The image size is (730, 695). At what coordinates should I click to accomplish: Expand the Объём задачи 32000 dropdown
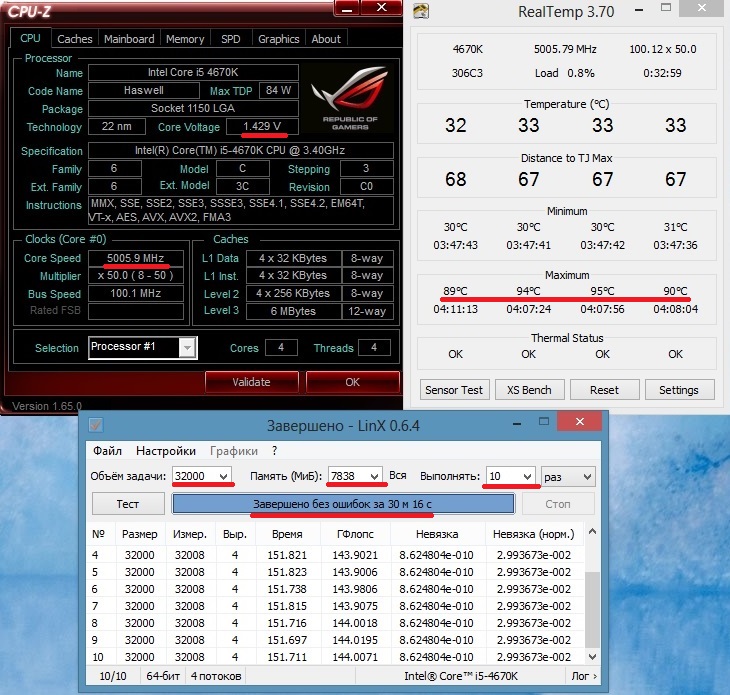223,476
